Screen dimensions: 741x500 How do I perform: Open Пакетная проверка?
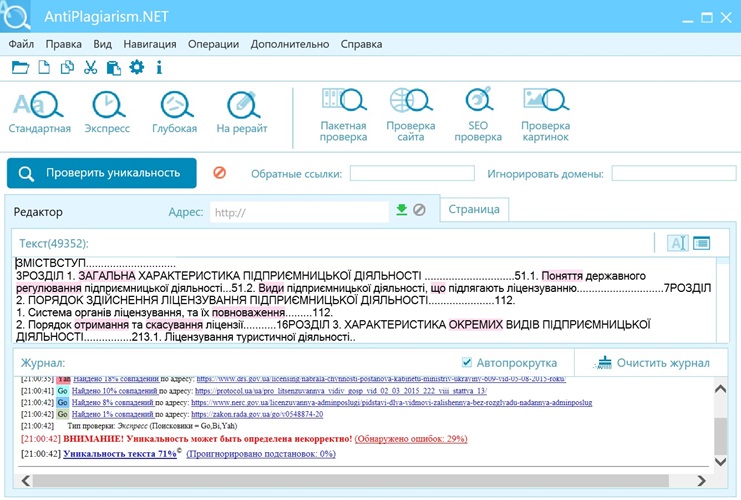point(344,115)
